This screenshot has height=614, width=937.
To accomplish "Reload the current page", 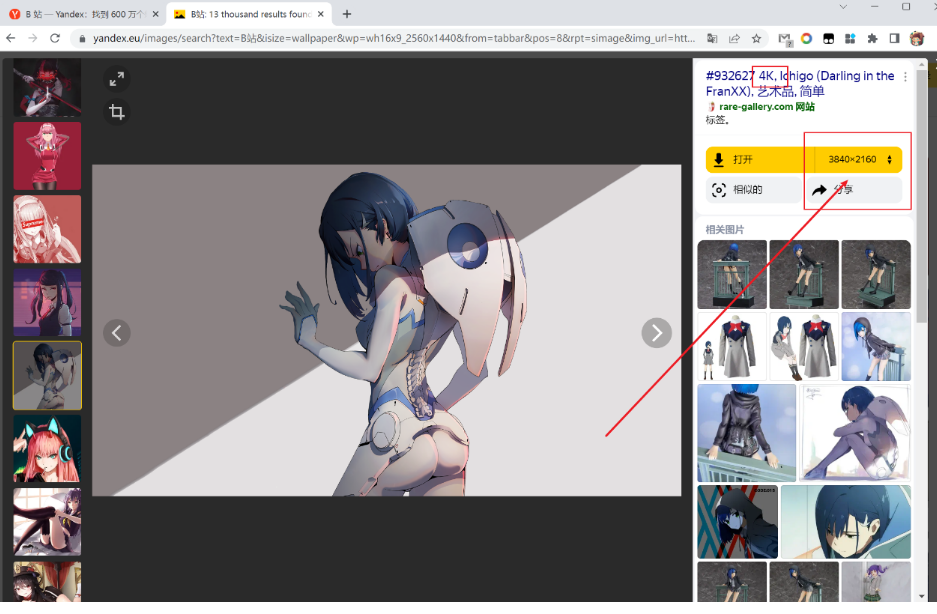I will pyautogui.click(x=55, y=38).
